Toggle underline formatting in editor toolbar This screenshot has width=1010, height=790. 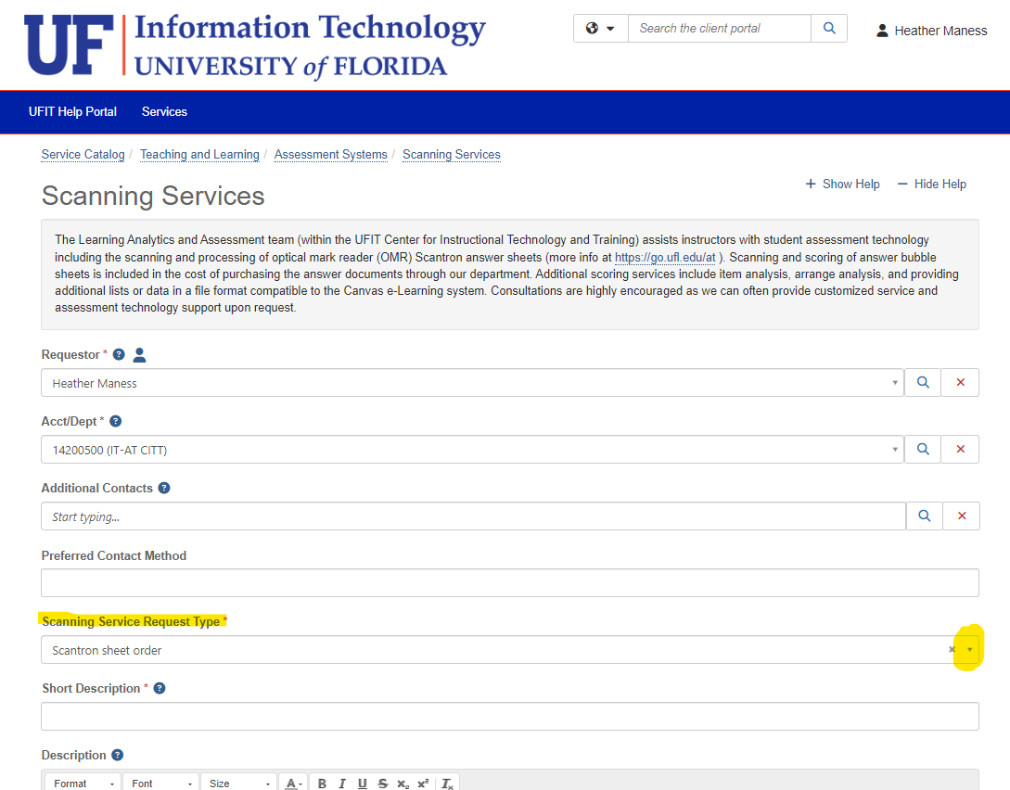(x=363, y=784)
